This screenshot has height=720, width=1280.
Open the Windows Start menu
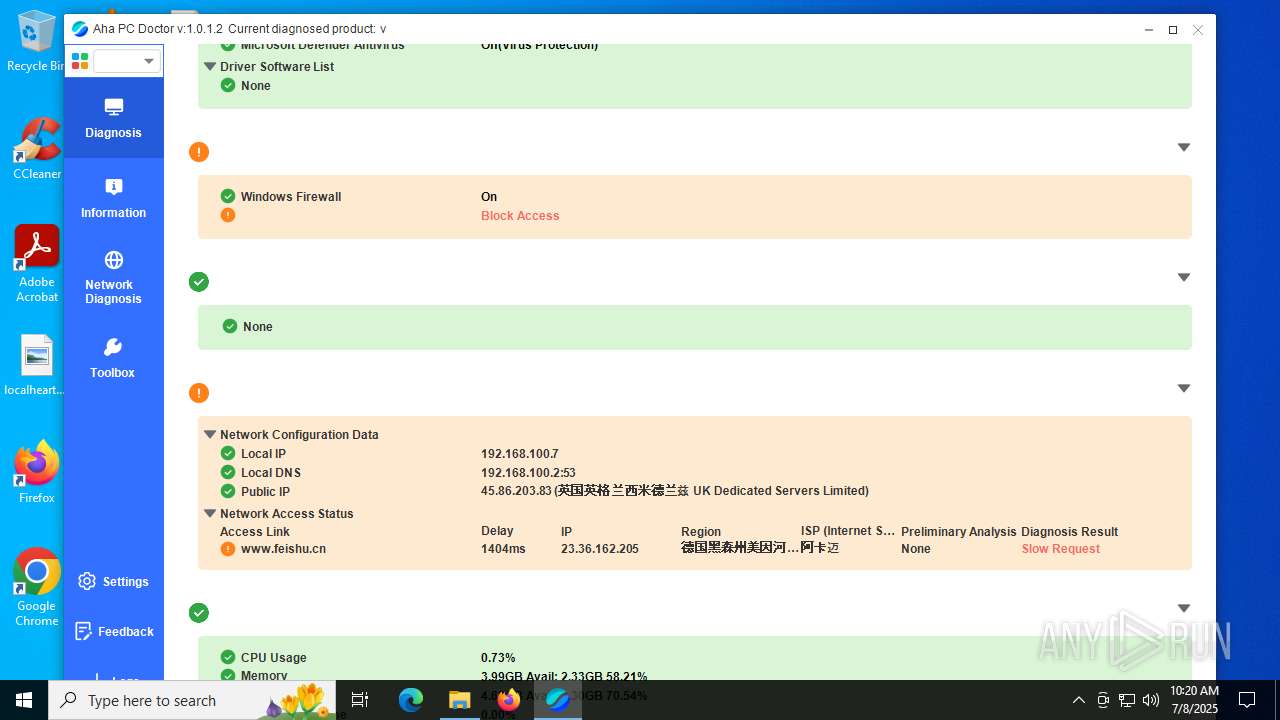(24, 700)
